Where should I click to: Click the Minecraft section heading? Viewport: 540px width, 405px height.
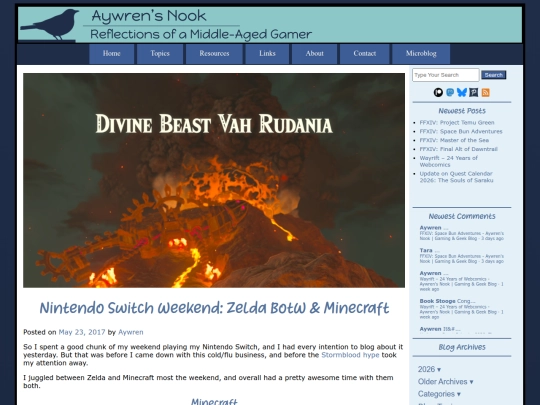214,401
